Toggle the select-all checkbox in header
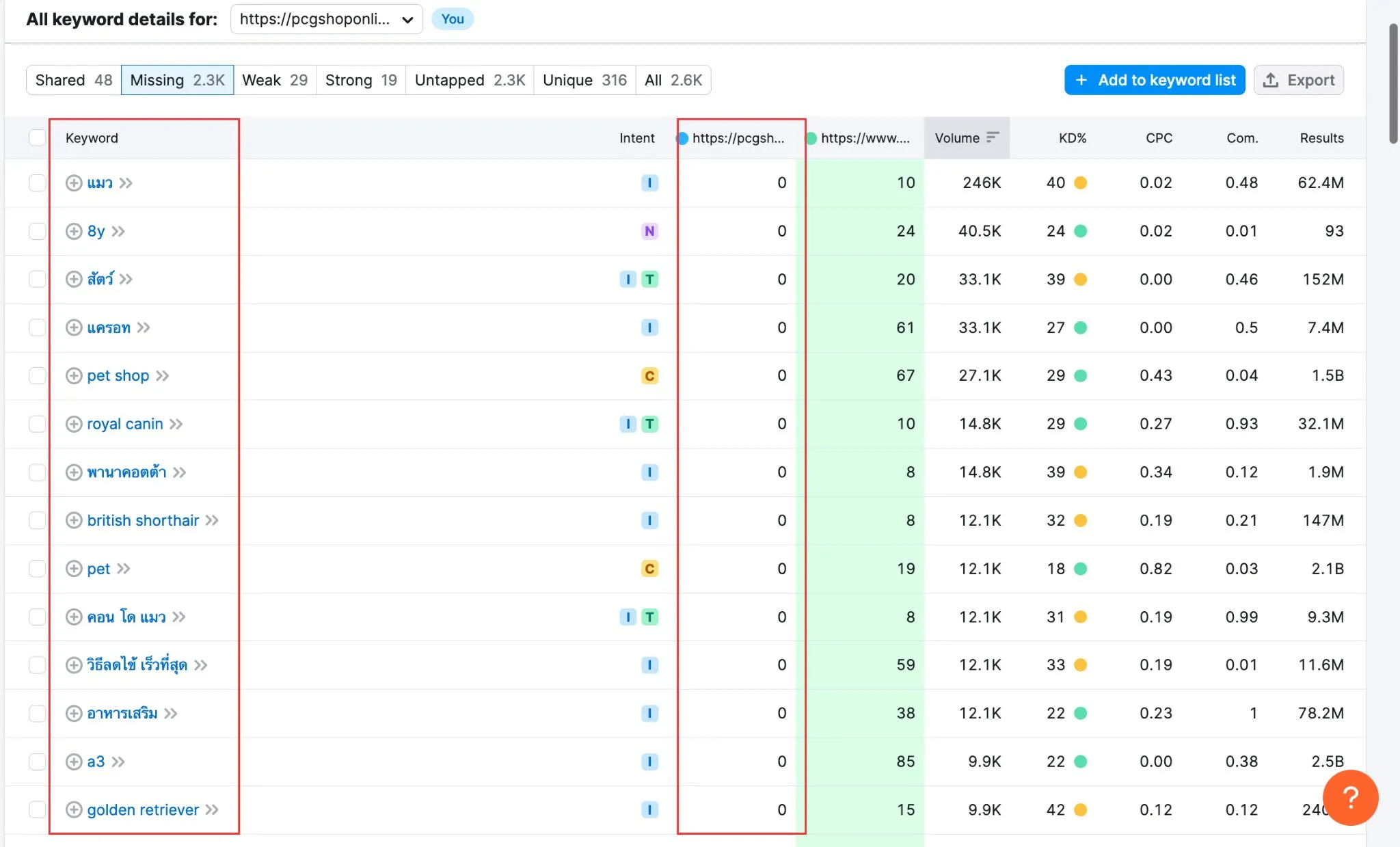Screen dimensions: 1400x847 (37, 137)
